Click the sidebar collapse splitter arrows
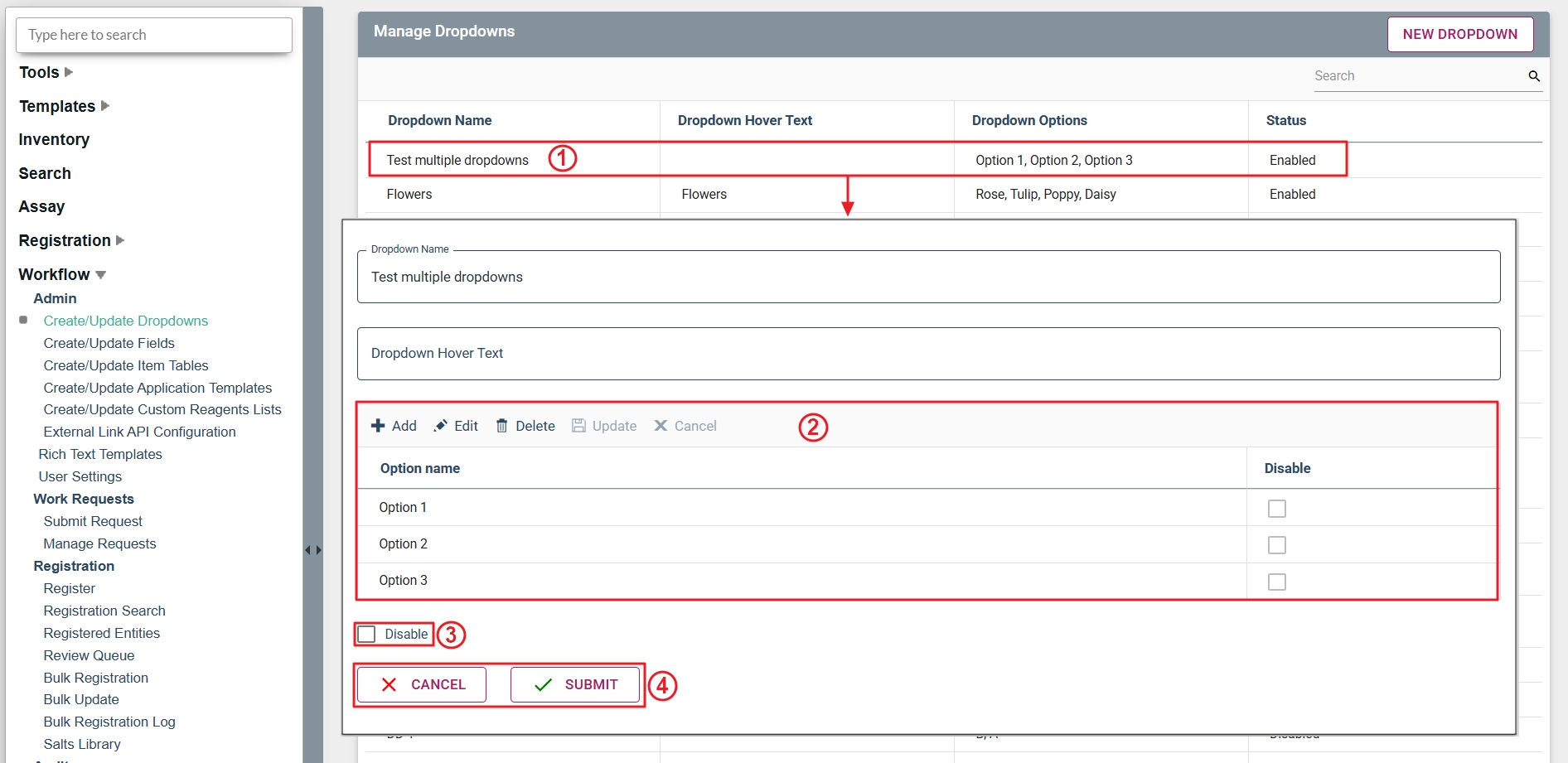Screen dimensions: 1568x763 pos(312,550)
